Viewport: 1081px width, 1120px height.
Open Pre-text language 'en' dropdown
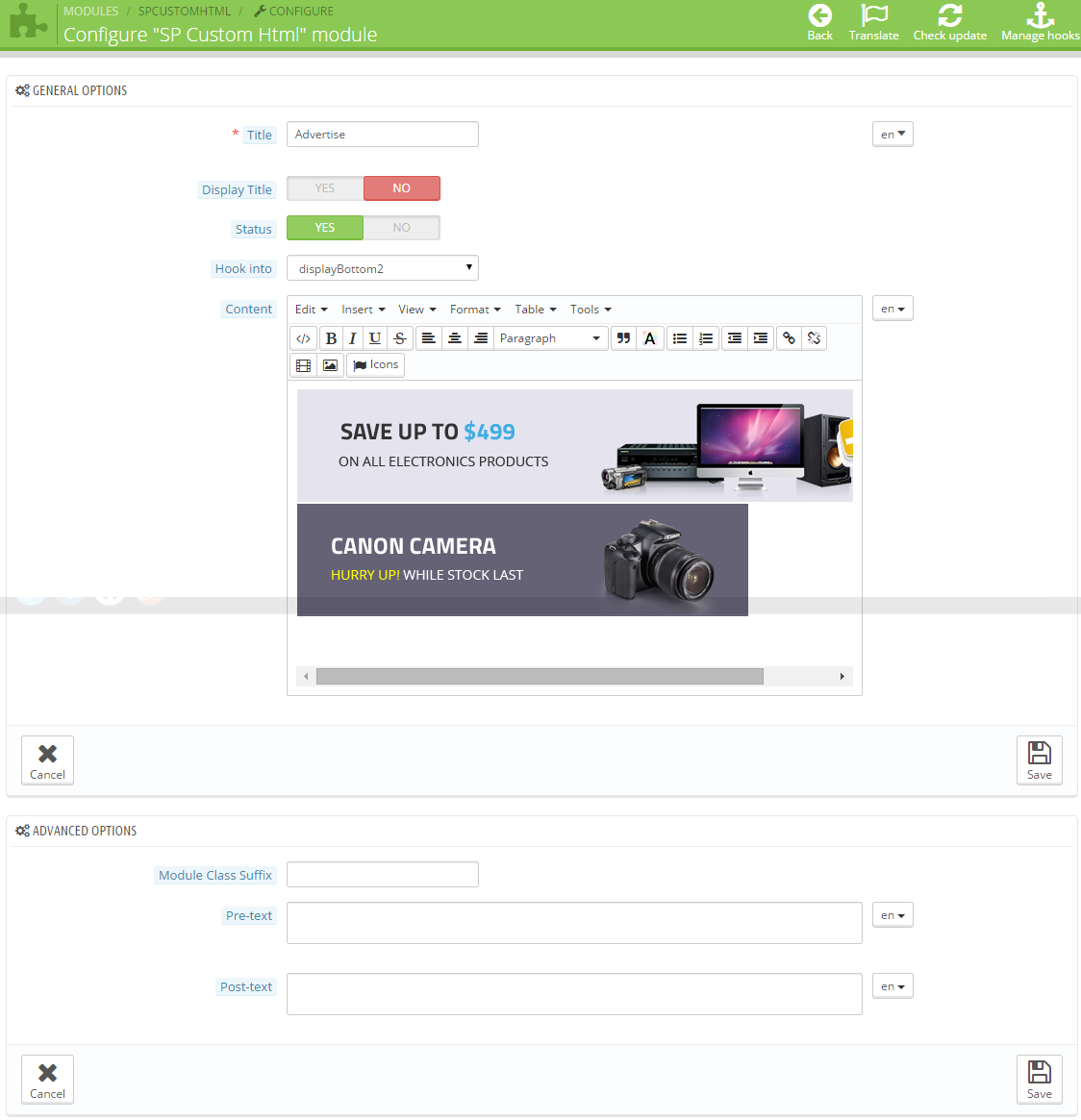pyautogui.click(x=892, y=915)
